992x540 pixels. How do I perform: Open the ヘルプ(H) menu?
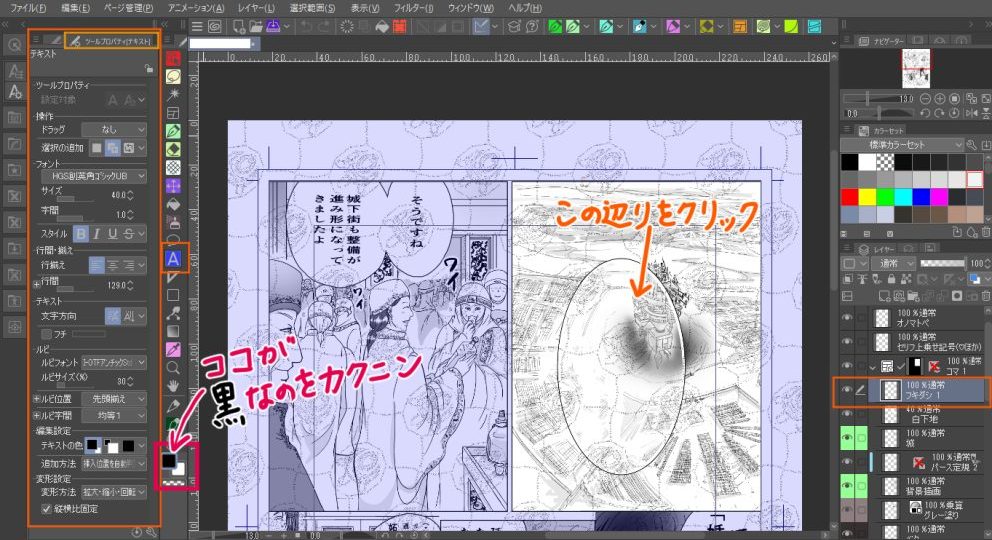pos(526,8)
